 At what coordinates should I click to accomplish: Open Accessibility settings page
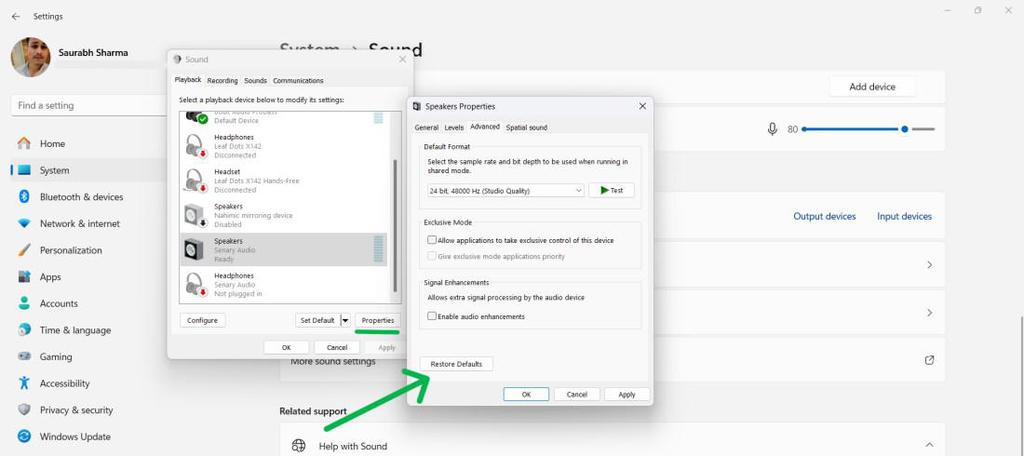tap(65, 383)
